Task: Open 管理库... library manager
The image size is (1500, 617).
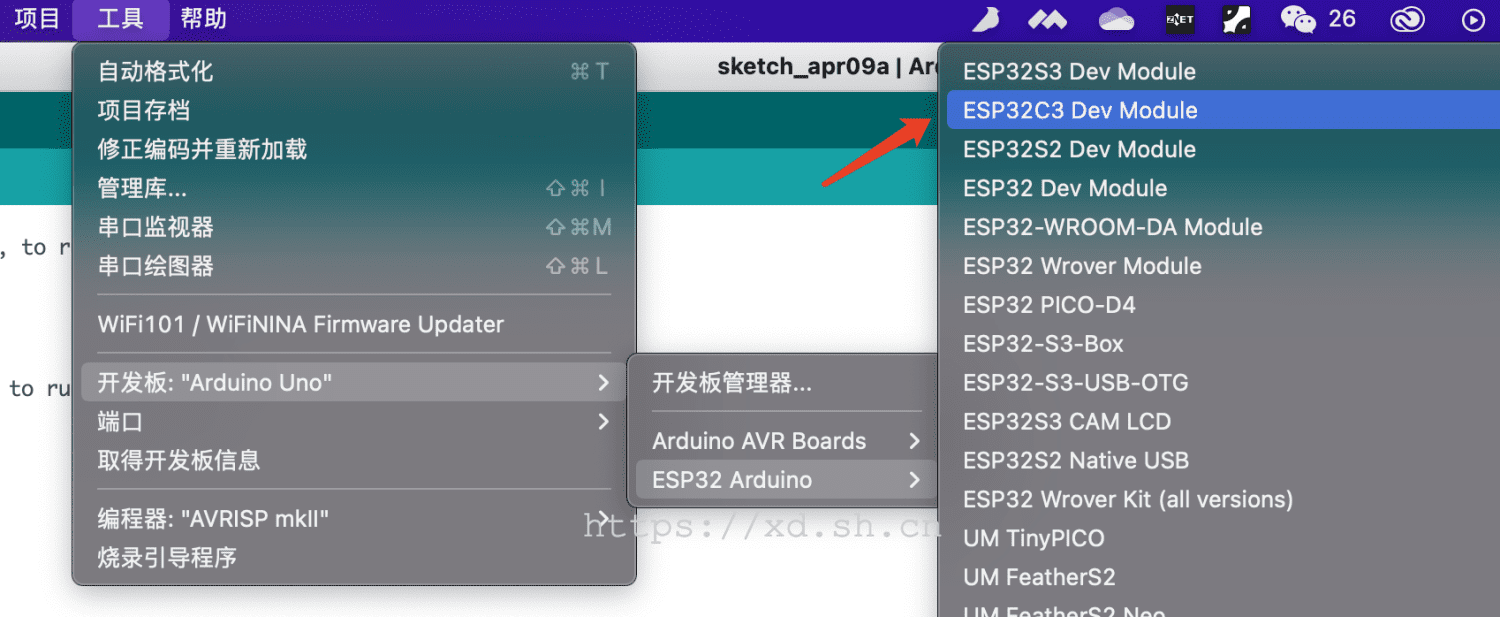Action: pyautogui.click(x=354, y=188)
